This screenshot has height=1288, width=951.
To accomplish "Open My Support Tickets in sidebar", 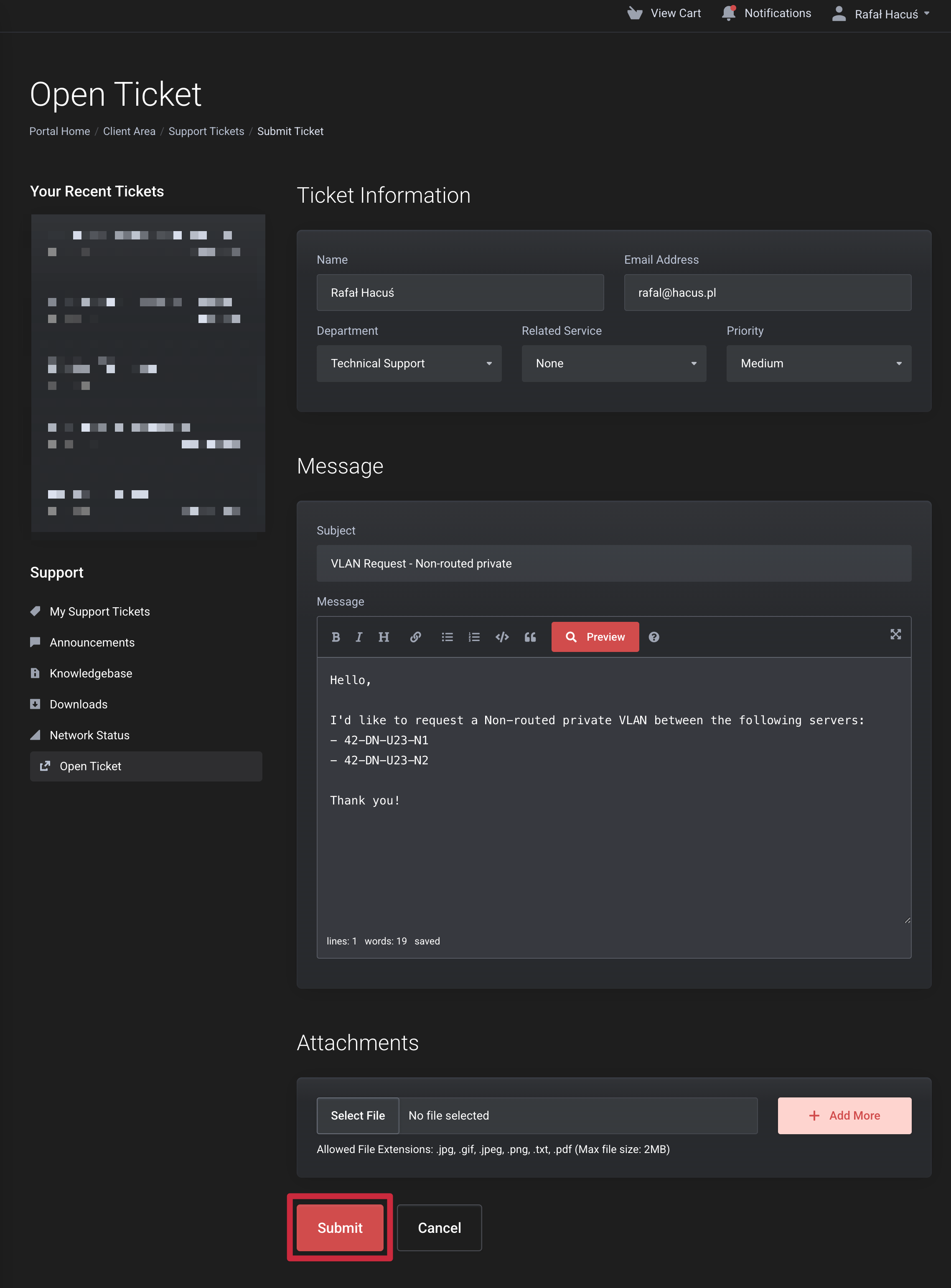I will (99, 611).
